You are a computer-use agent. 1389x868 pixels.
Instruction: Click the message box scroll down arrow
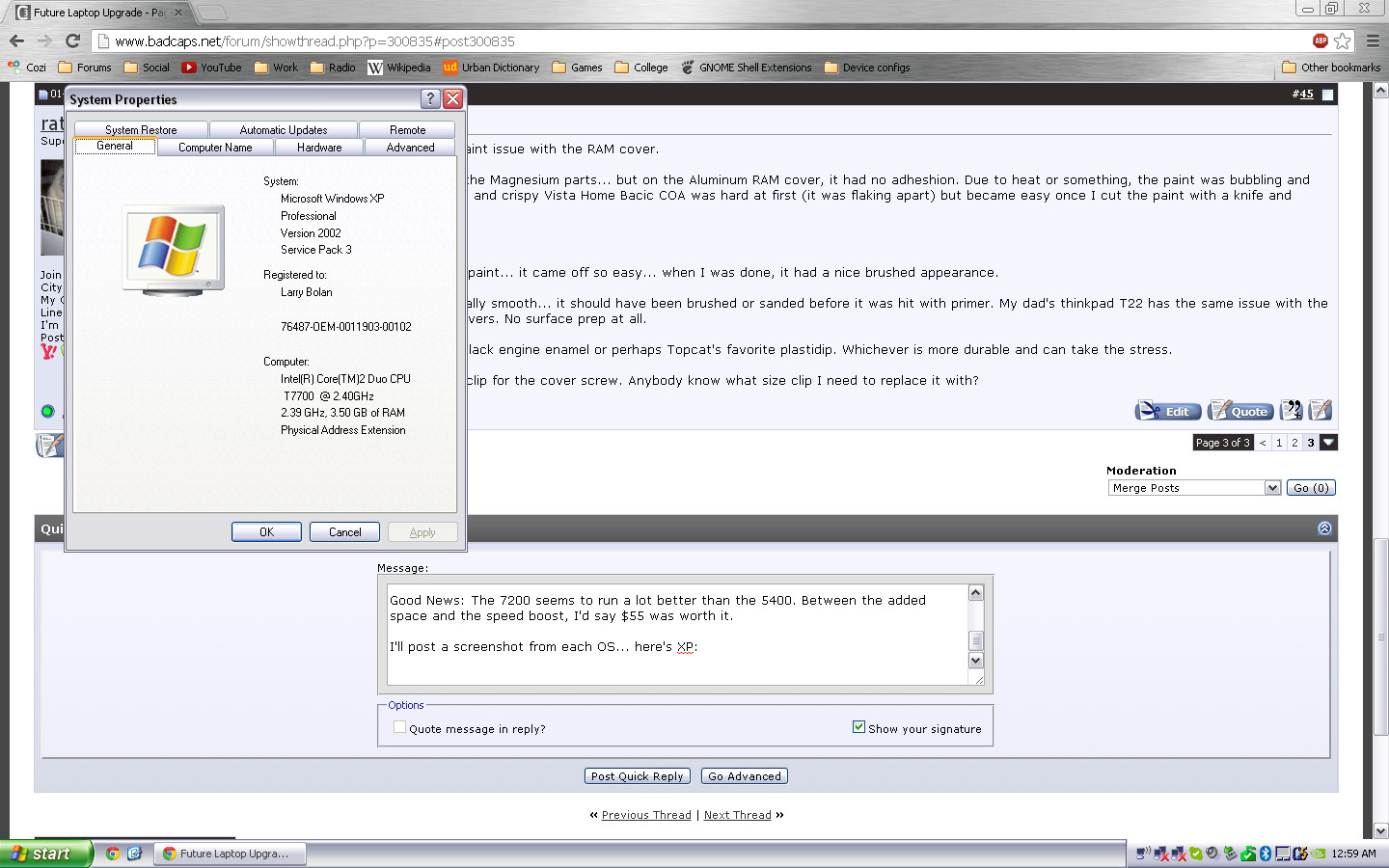tap(975, 661)
